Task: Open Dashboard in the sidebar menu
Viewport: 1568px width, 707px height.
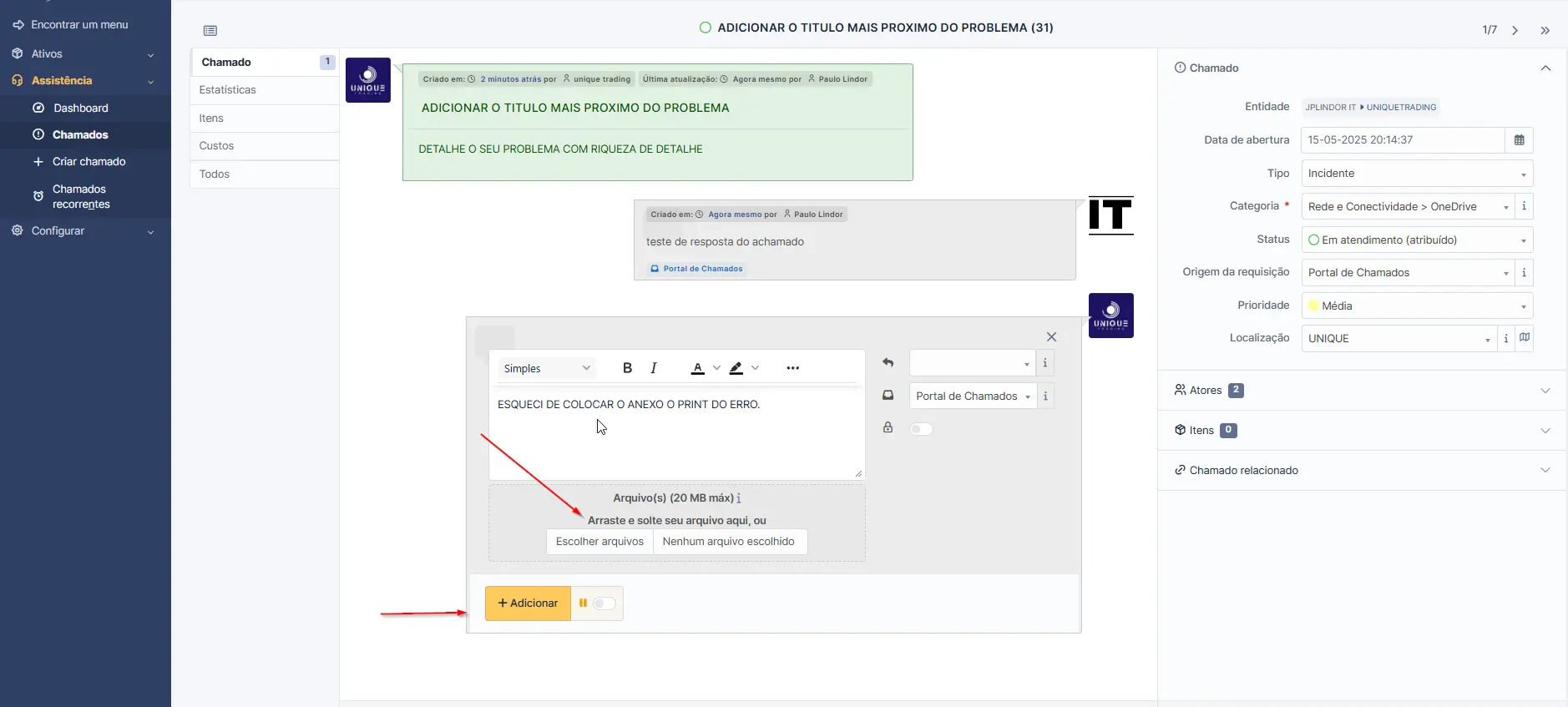Action: [x=81, y=109]
